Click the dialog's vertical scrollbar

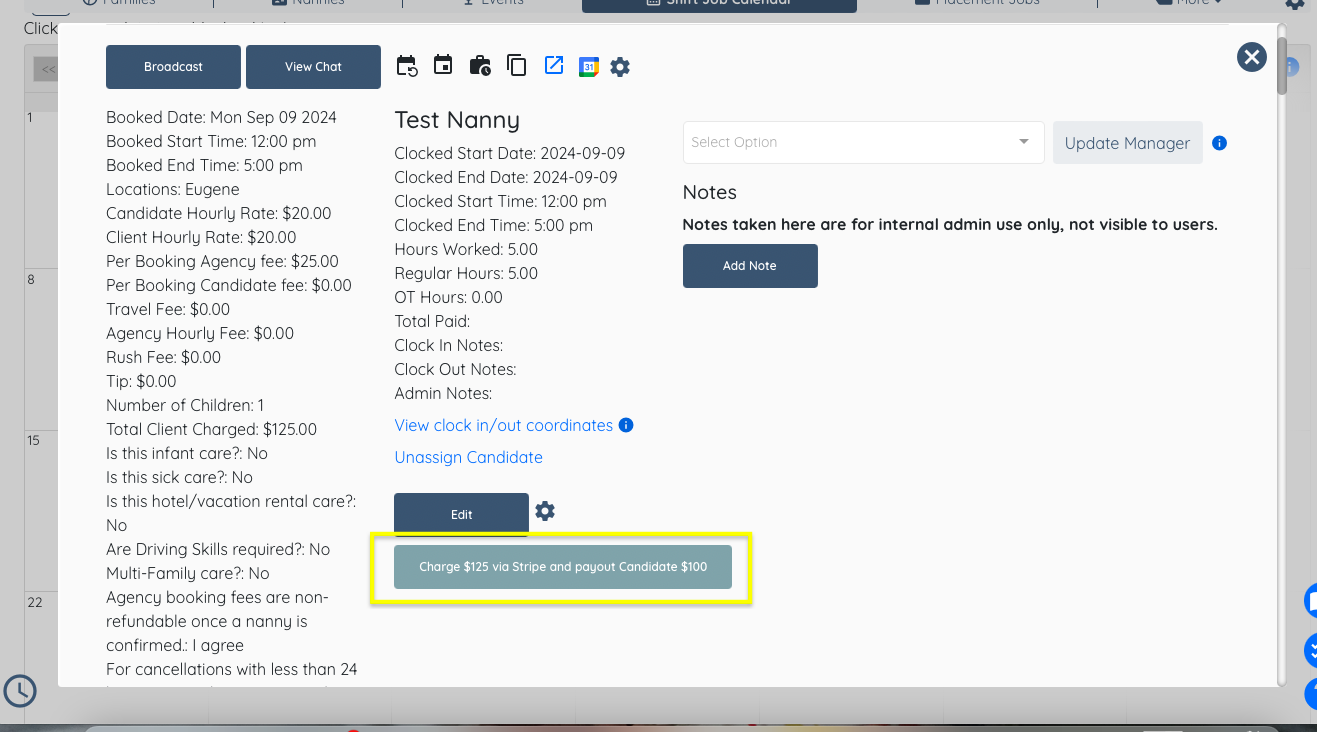pyautogui.click(x=1282, y=65)
